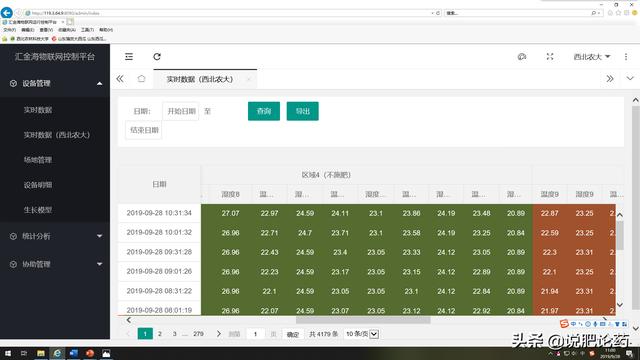The height and width of the screenshot is (360, 640).
Task: Toggle the sidebar collapse hamburger icon
Action: coord(129,57)
